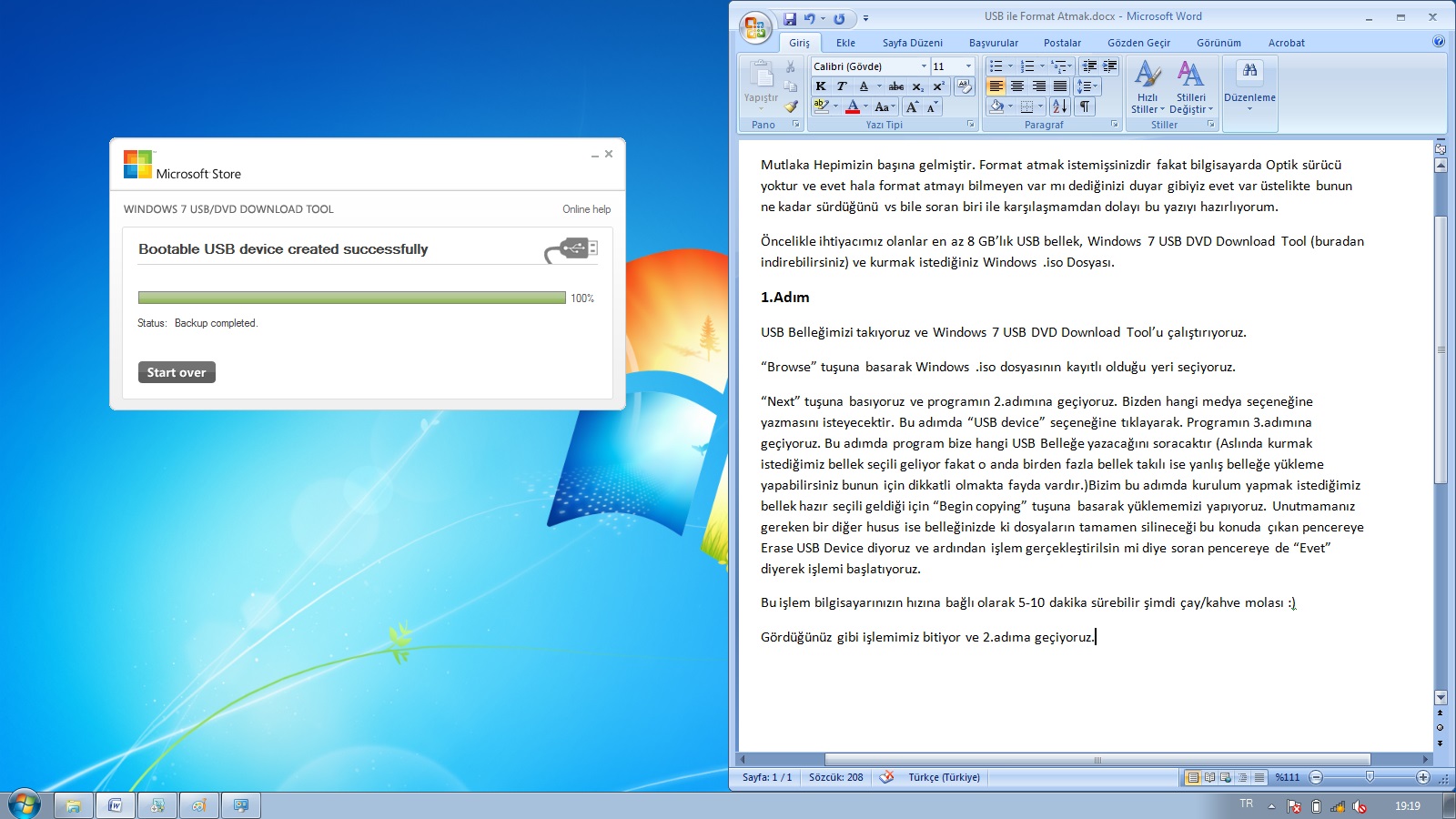Sort text with the A-Z icon

[1060, 106]
